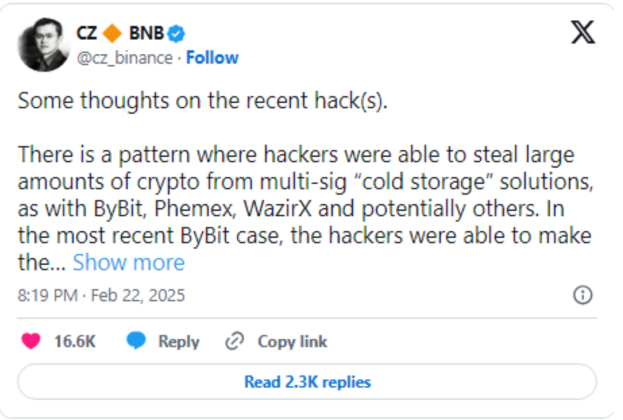Viewport: 623px width, 420px height.
Task: Follow the @cz_binance account
Action: pos(212,57)
